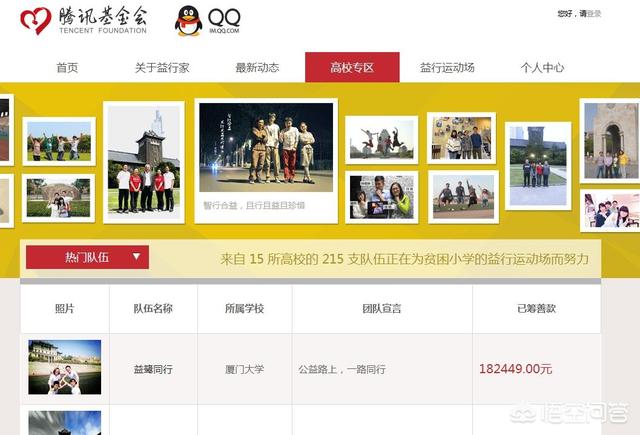Open the photo of people leaping near sculpture
Image resolution: width=640 pixels, height=435 pixels.
click(x=382, y=140)
